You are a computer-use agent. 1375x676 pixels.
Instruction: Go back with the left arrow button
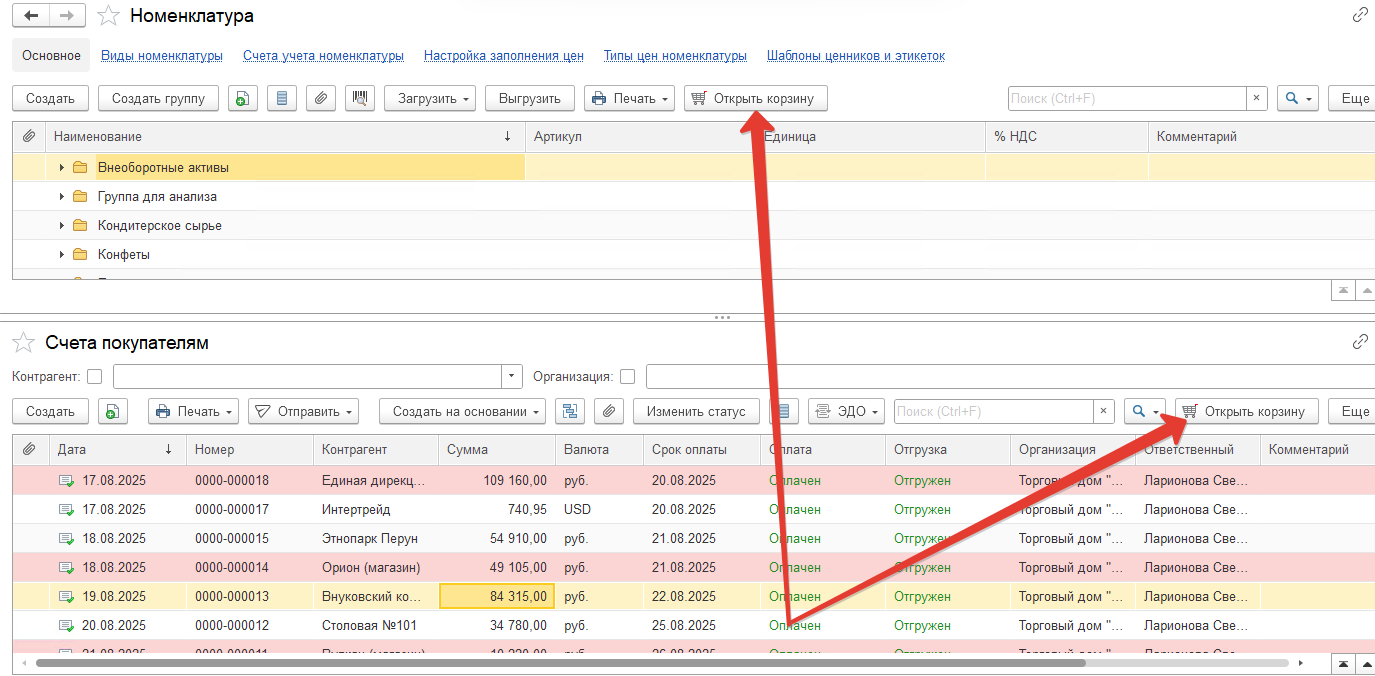(x=31, y=15)
